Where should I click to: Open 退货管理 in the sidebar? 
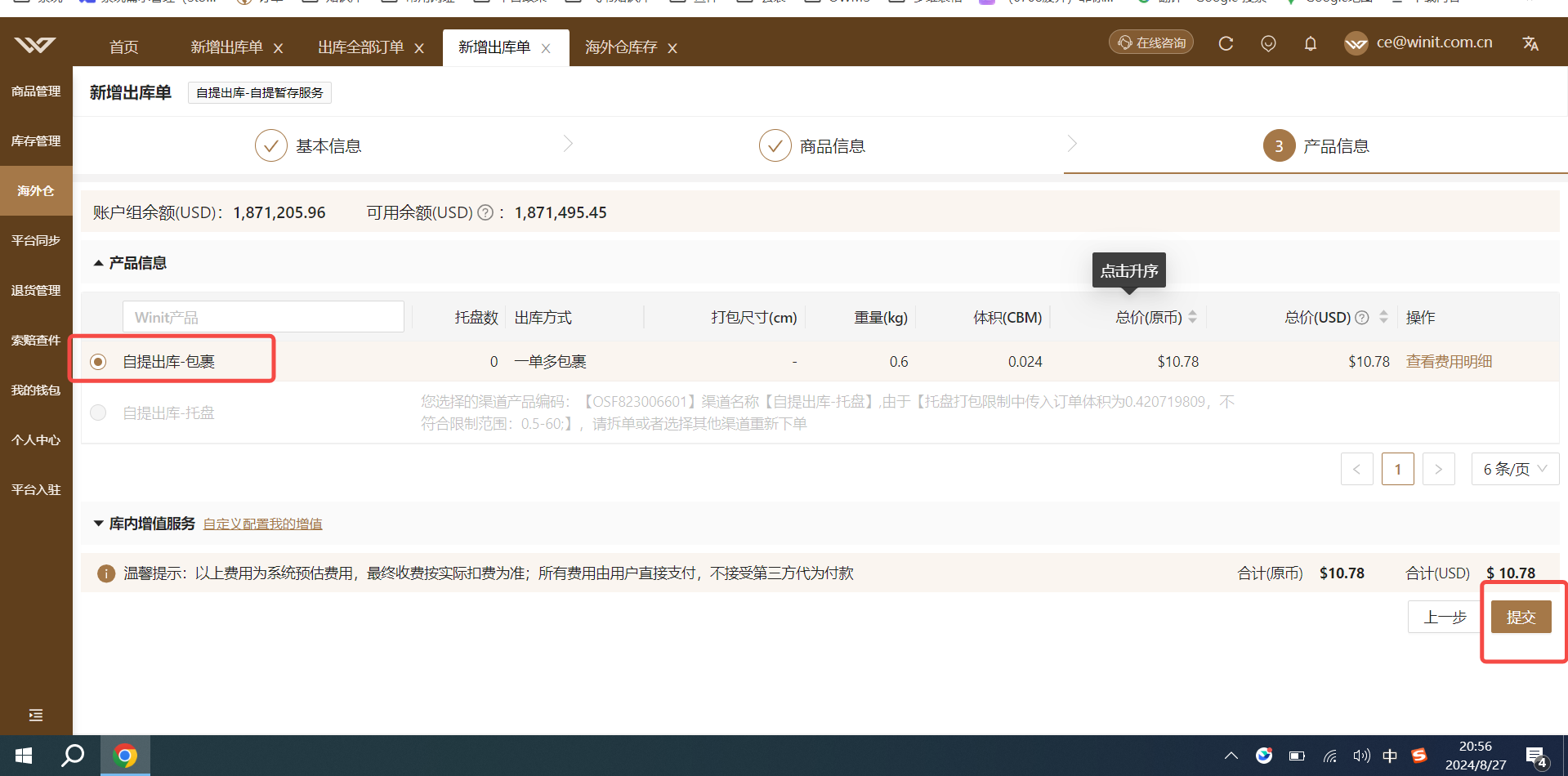tap(36, 291)
